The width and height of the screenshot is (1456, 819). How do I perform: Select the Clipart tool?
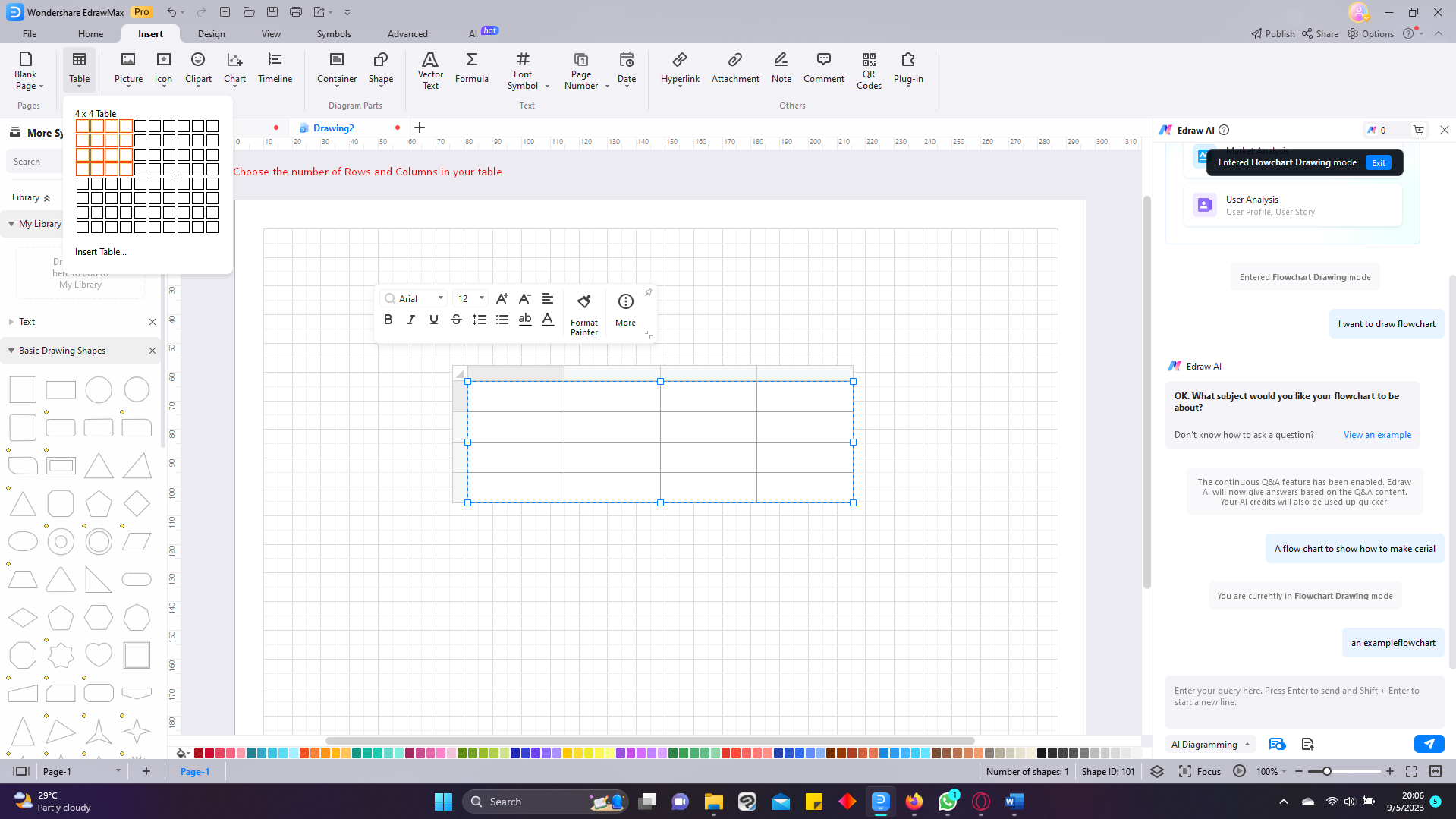[x=198, y=68]
